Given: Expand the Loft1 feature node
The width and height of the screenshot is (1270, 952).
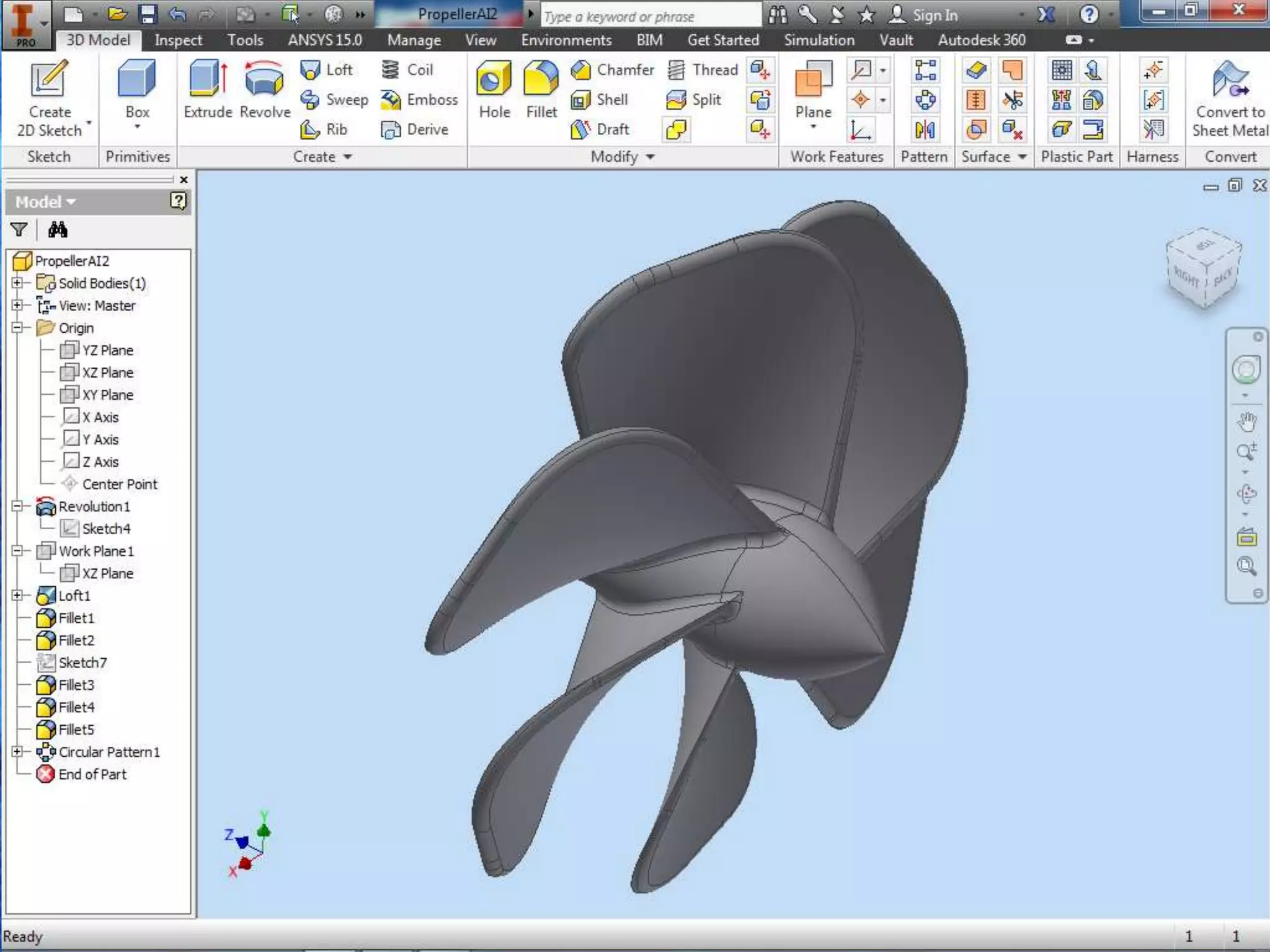Looking at the screenshot, I should pyautogui.click(x=17, y=596).
